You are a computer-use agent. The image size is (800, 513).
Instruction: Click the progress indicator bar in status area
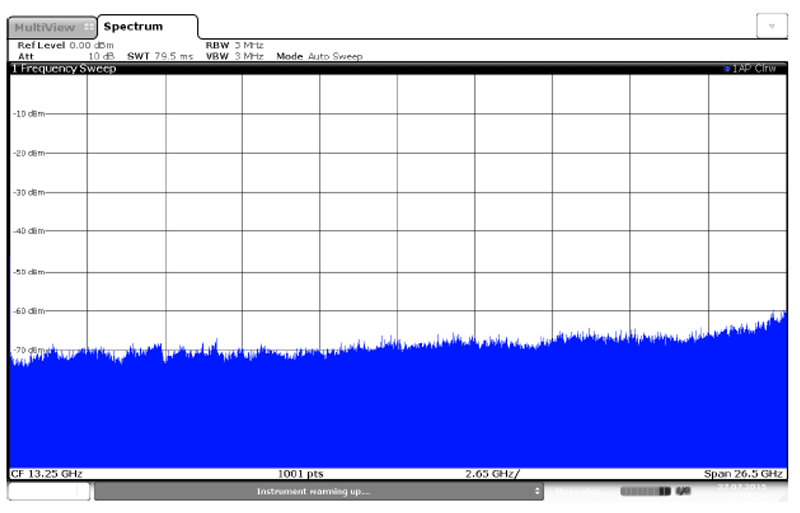[x=645, y=492]
